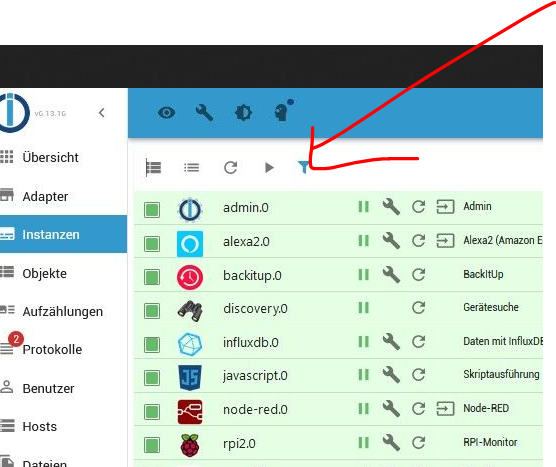Restart the node-red.0 instance
556x467 pixels.
point(419,408)
